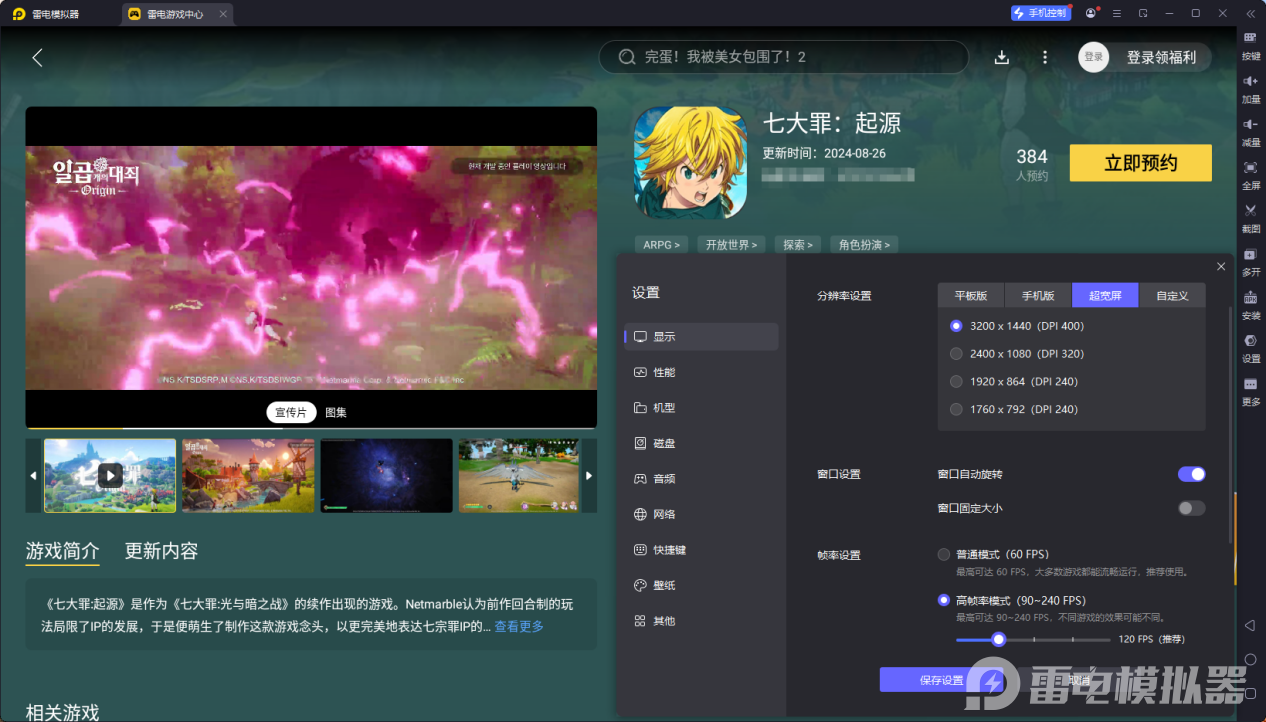Expand the 开放世界 tag

[731, 244]
